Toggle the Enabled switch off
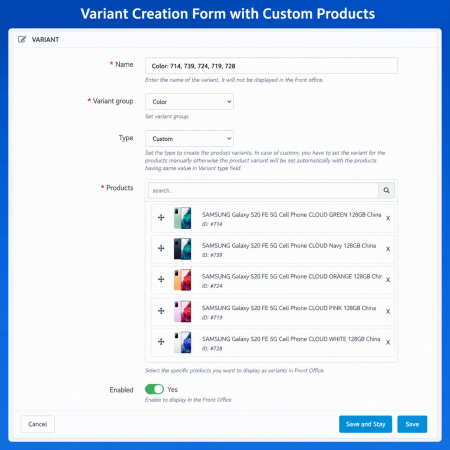Image resolution: width=450 pixels, height=450 pixels. [154, 389]
